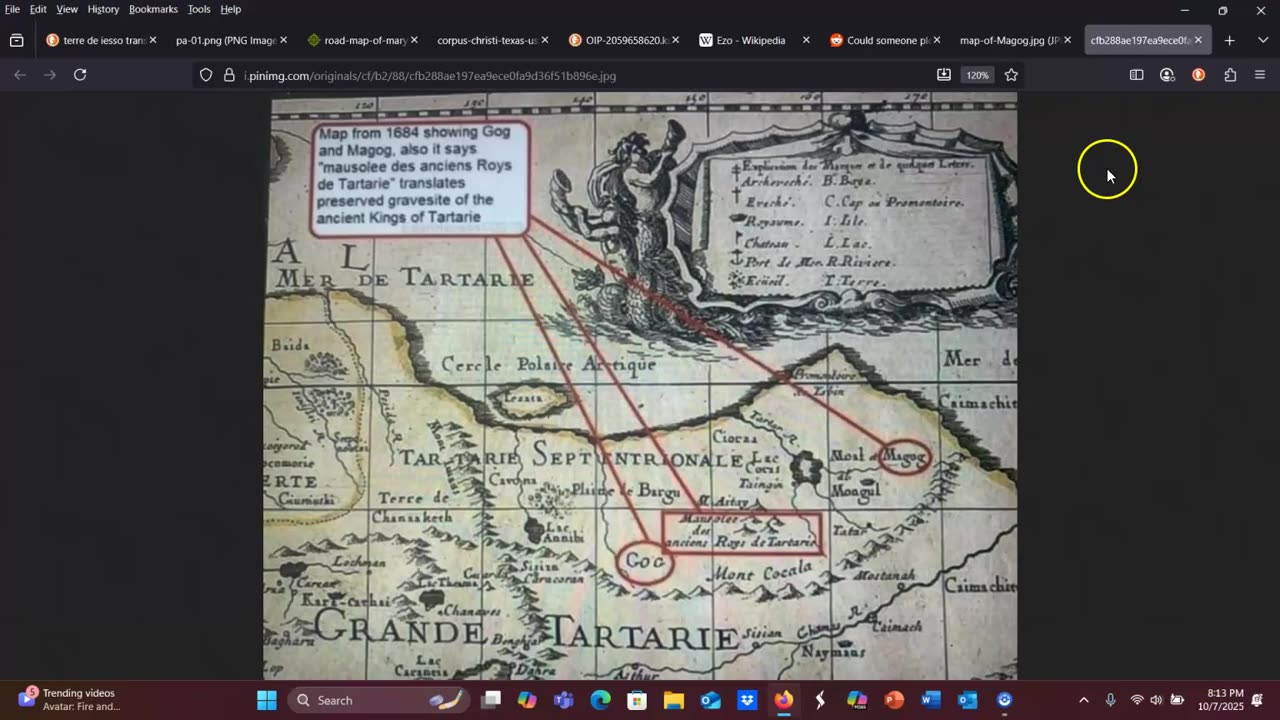Close the road-map-of-mary tab
Viewport: 1280px width, 720px height.
point(414,41)
